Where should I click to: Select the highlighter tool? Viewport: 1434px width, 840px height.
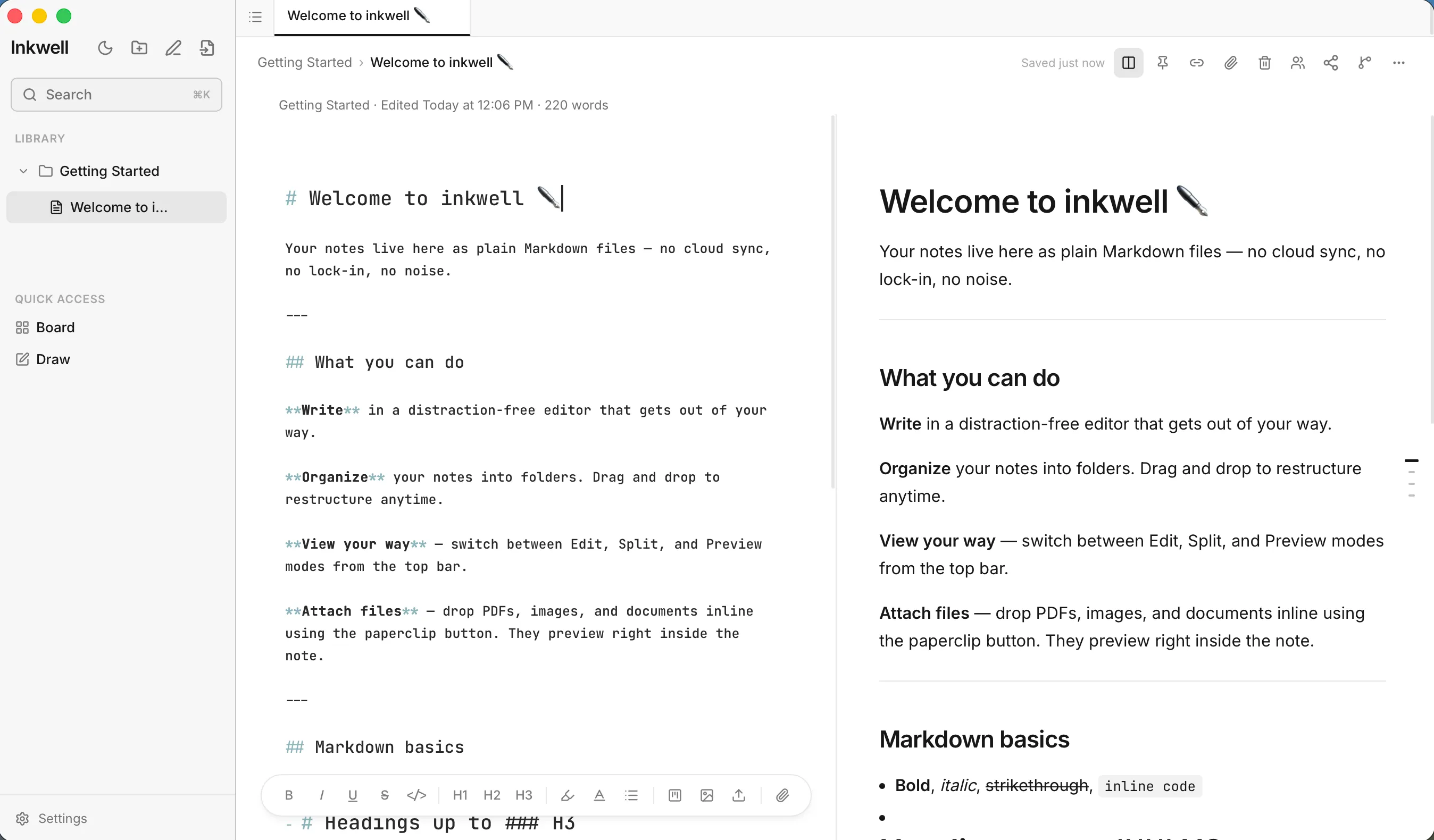pos(568,795)
